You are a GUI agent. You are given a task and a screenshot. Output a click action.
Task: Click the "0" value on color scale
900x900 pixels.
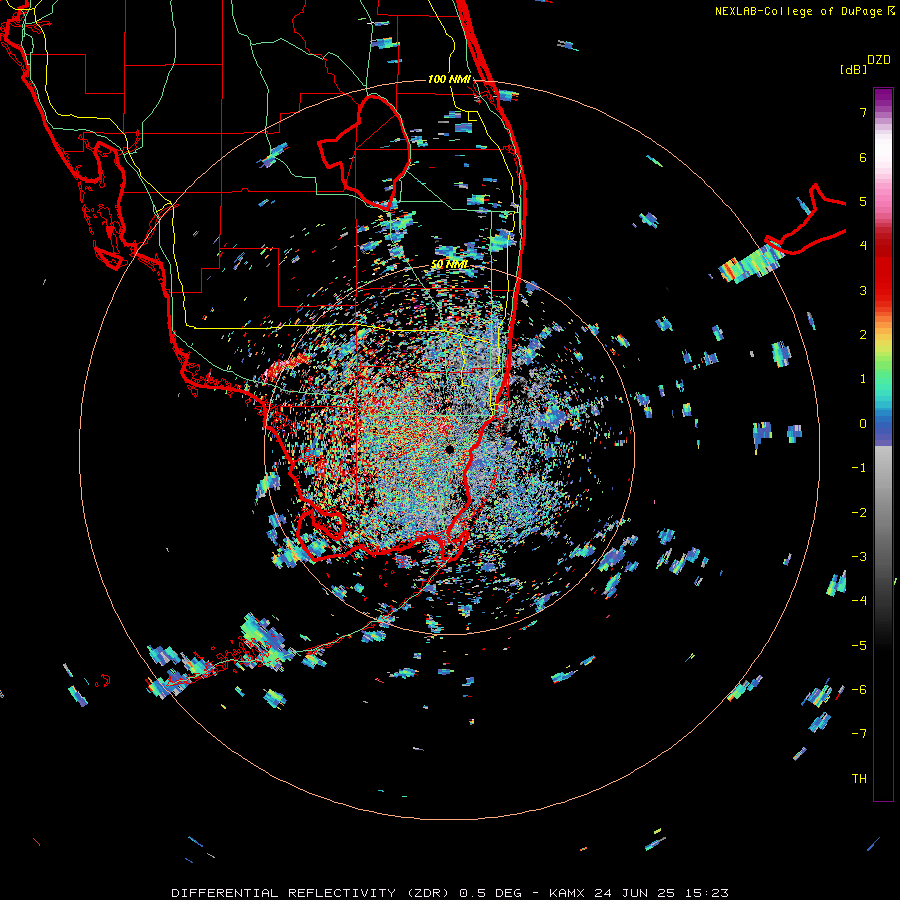(x=863, y=424)
